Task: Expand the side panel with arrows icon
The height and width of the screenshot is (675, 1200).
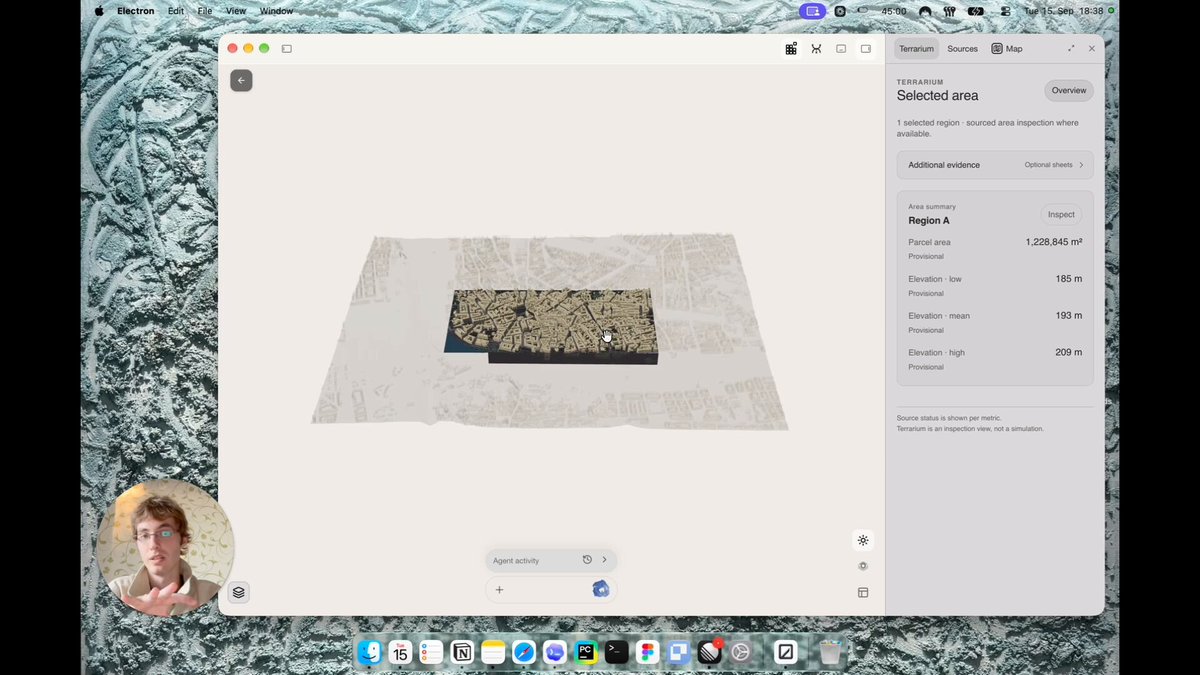Action: 1071,49
